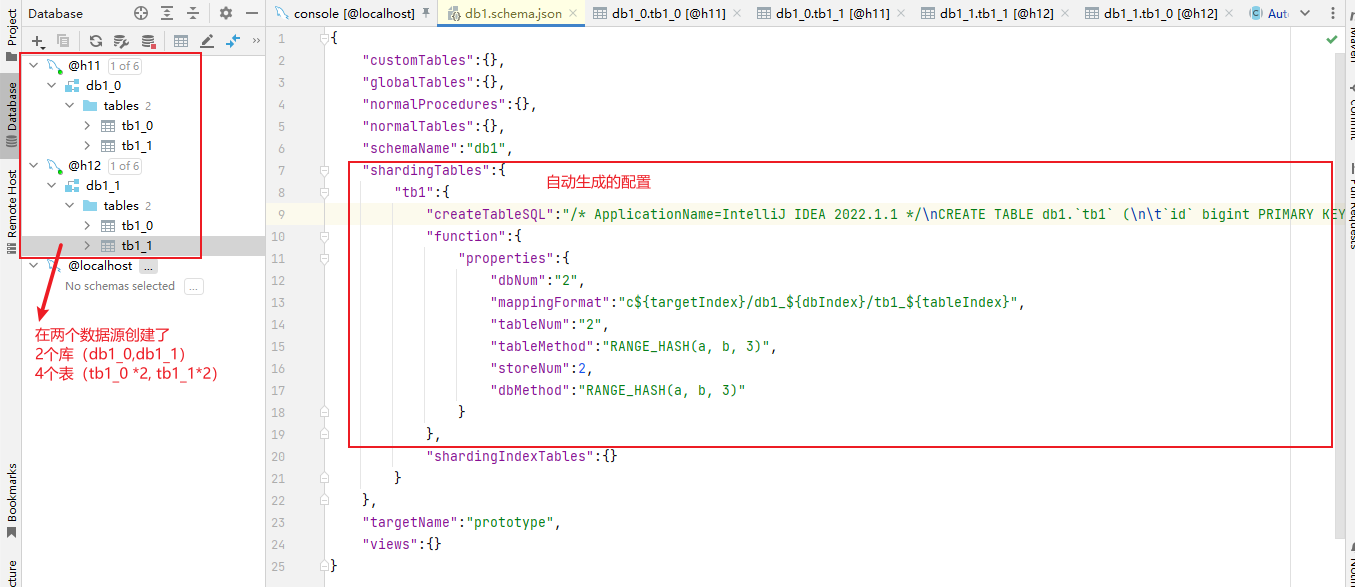Expand selected tb1_1 table under db1_1
The width and height of the screenshot is (1355, 587).
click(88, 245)
